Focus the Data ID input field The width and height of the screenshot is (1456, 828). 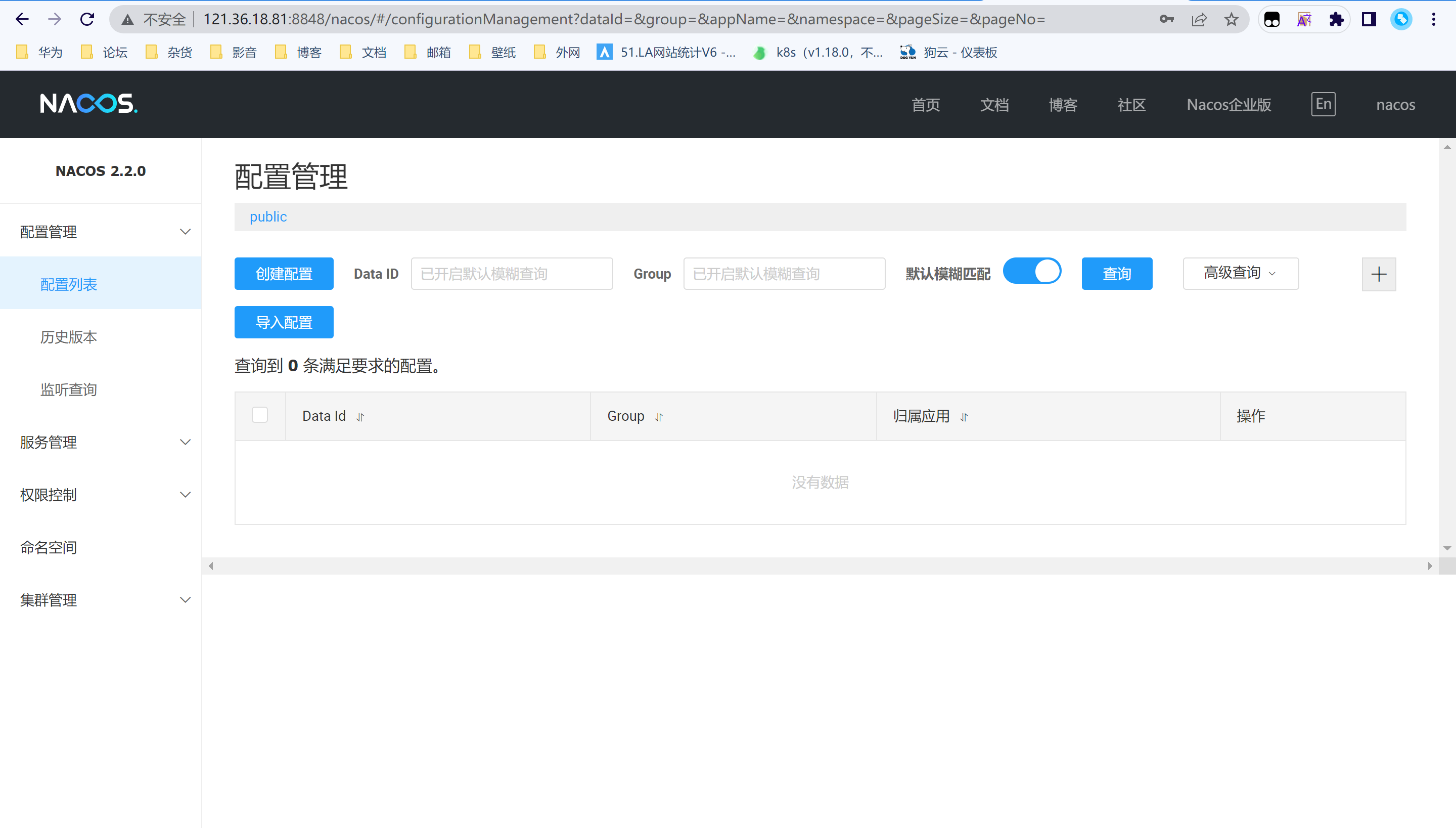[x=512, y=274]
